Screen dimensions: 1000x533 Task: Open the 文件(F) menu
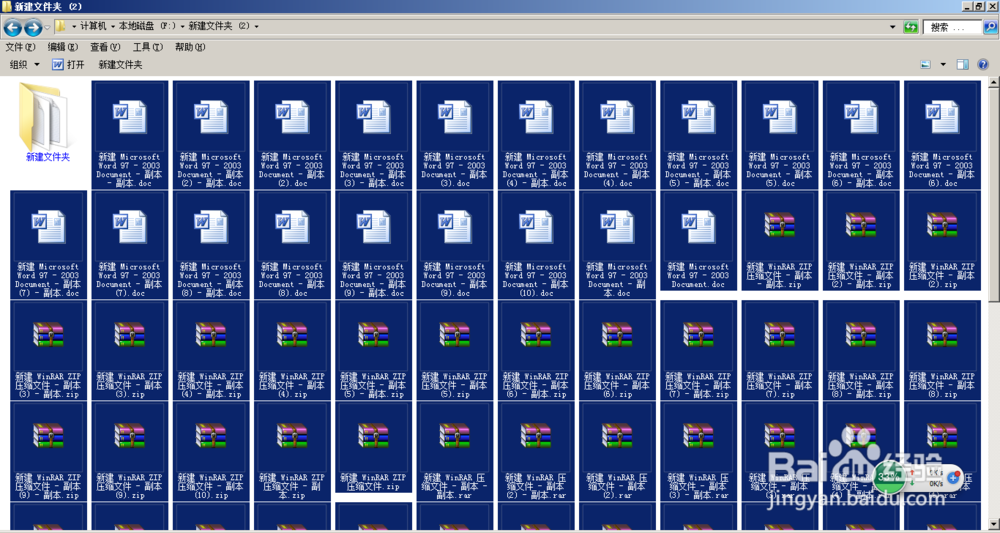[x=20, y=47]
